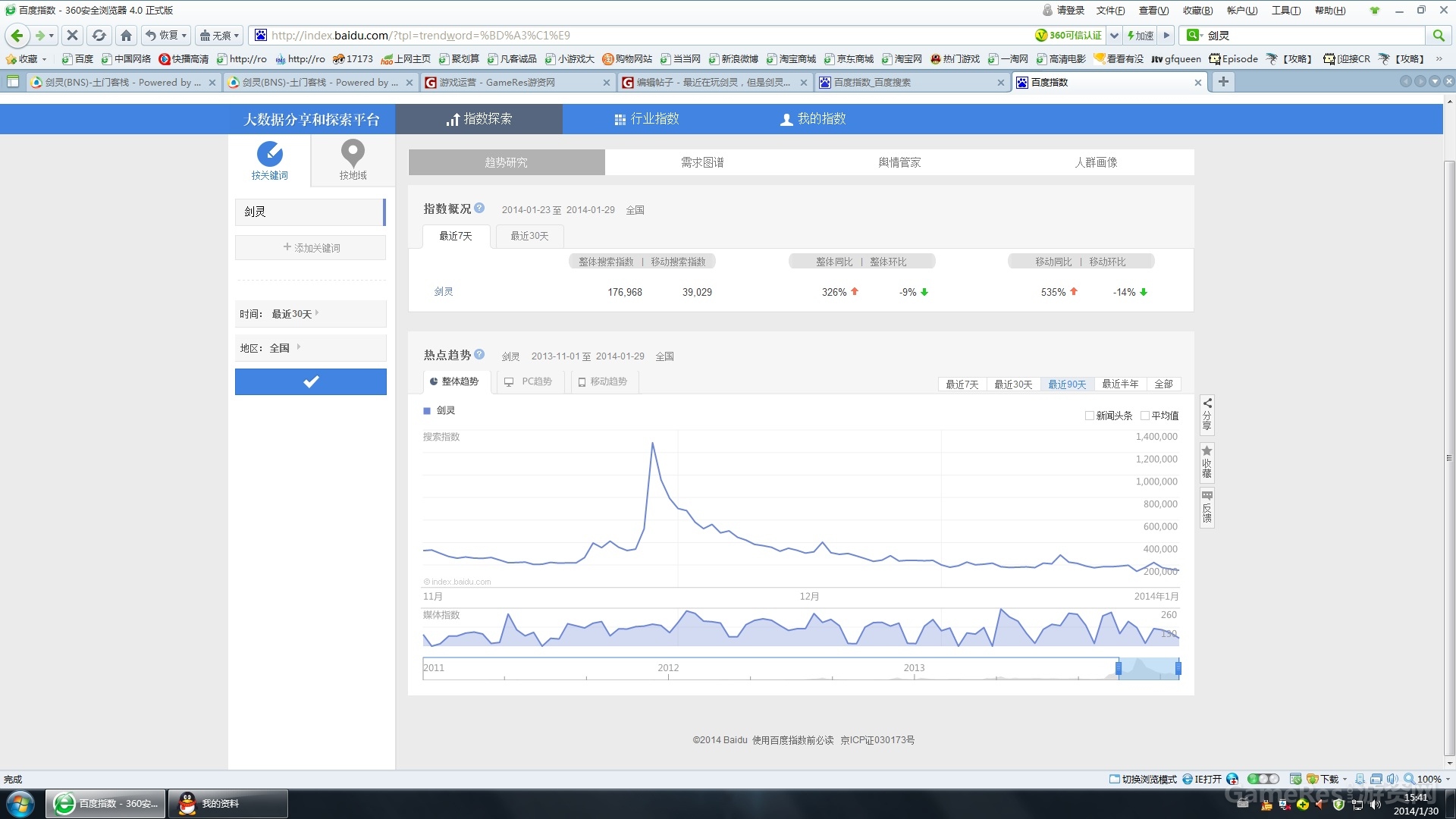The image size is (1456, 819).
Task: Click the 使用百度指数前必读 footer link
Action: [x=792, y=740]
